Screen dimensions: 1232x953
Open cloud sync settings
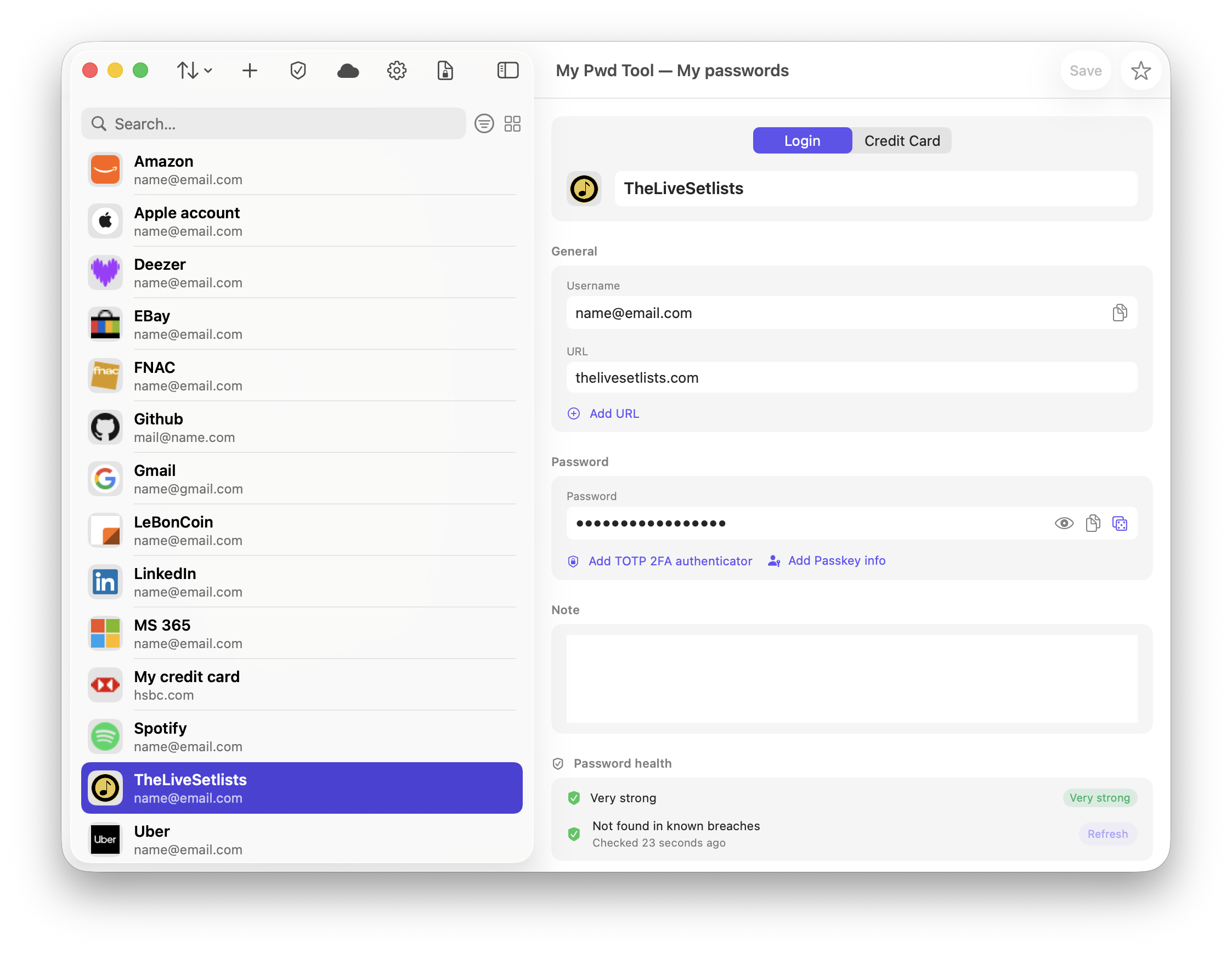pyautogui.click(x=347, y=71)
